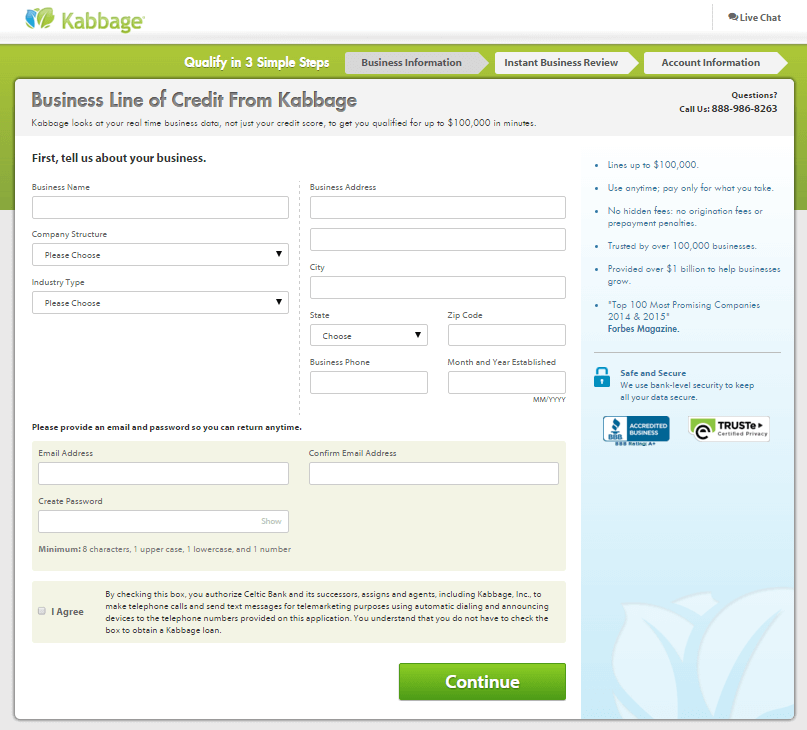807x730 pixels.
Task: Click the 'Provided over $1 billion' bullet text
Action: (694, 275)
